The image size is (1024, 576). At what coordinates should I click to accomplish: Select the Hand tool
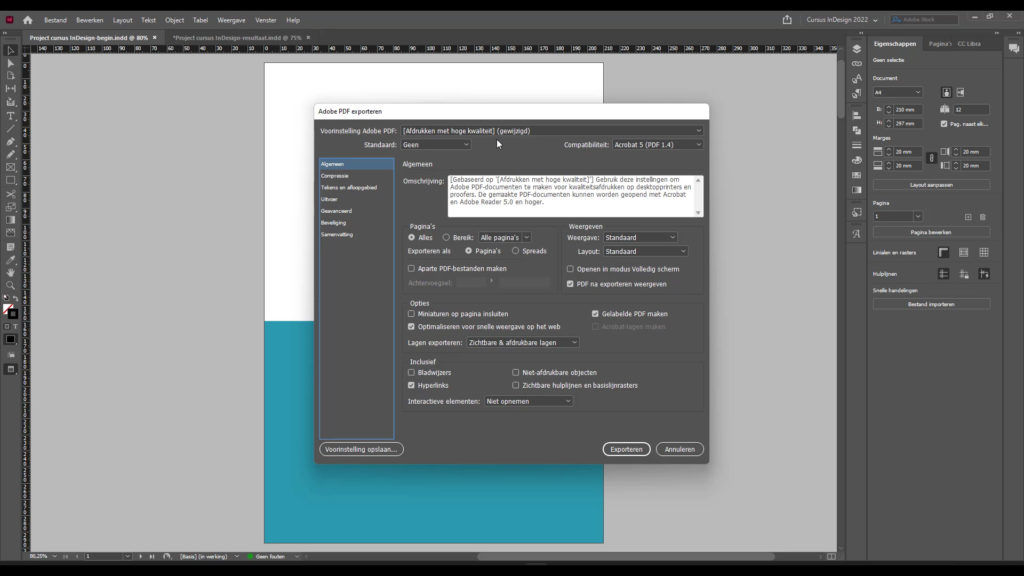pos(10,272)
